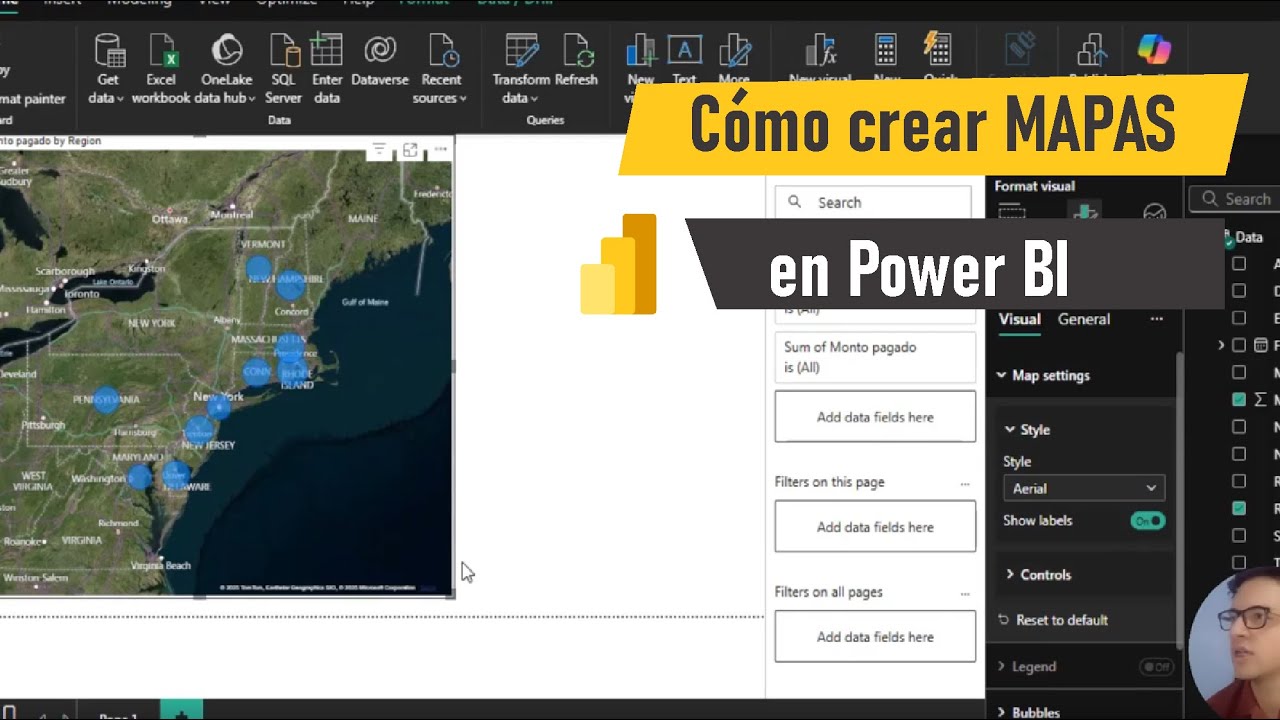Click the fx visual calculation icon

pos(820,50)
